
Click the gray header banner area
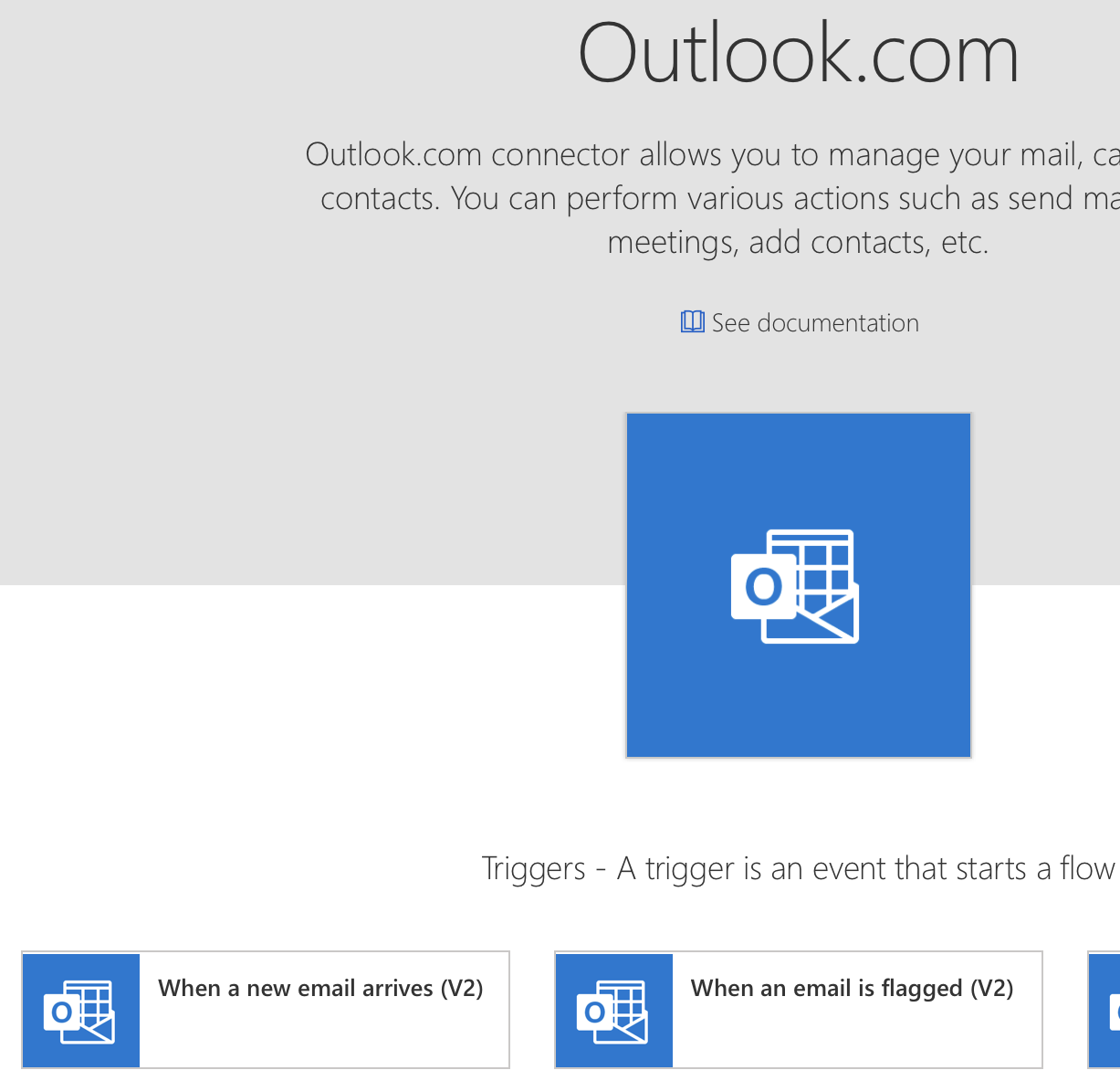tap(183, 411)
